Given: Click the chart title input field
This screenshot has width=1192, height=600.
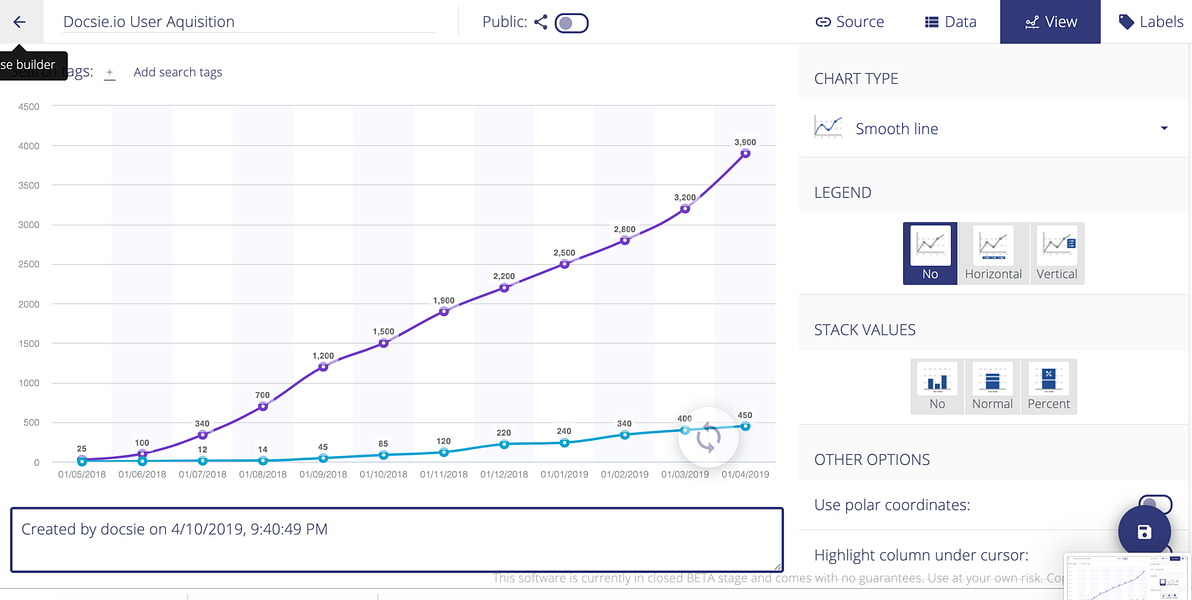Looking at the screenshot, I should click(249, 22).
